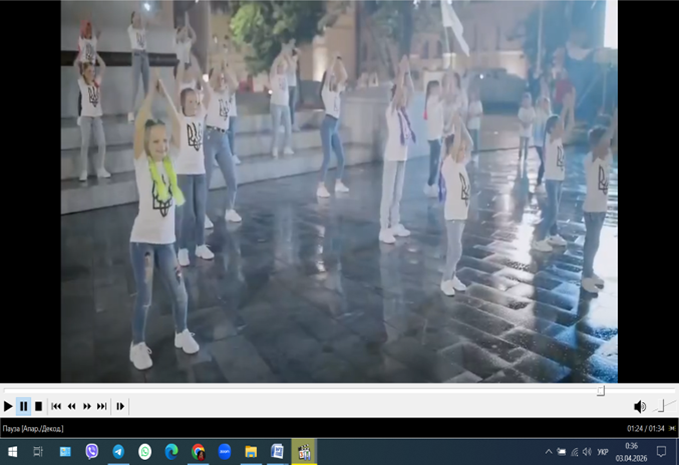Screen dimensions: 679x465
Task: Rewind with the decrease speed button
Action: [x=71, y=406]
